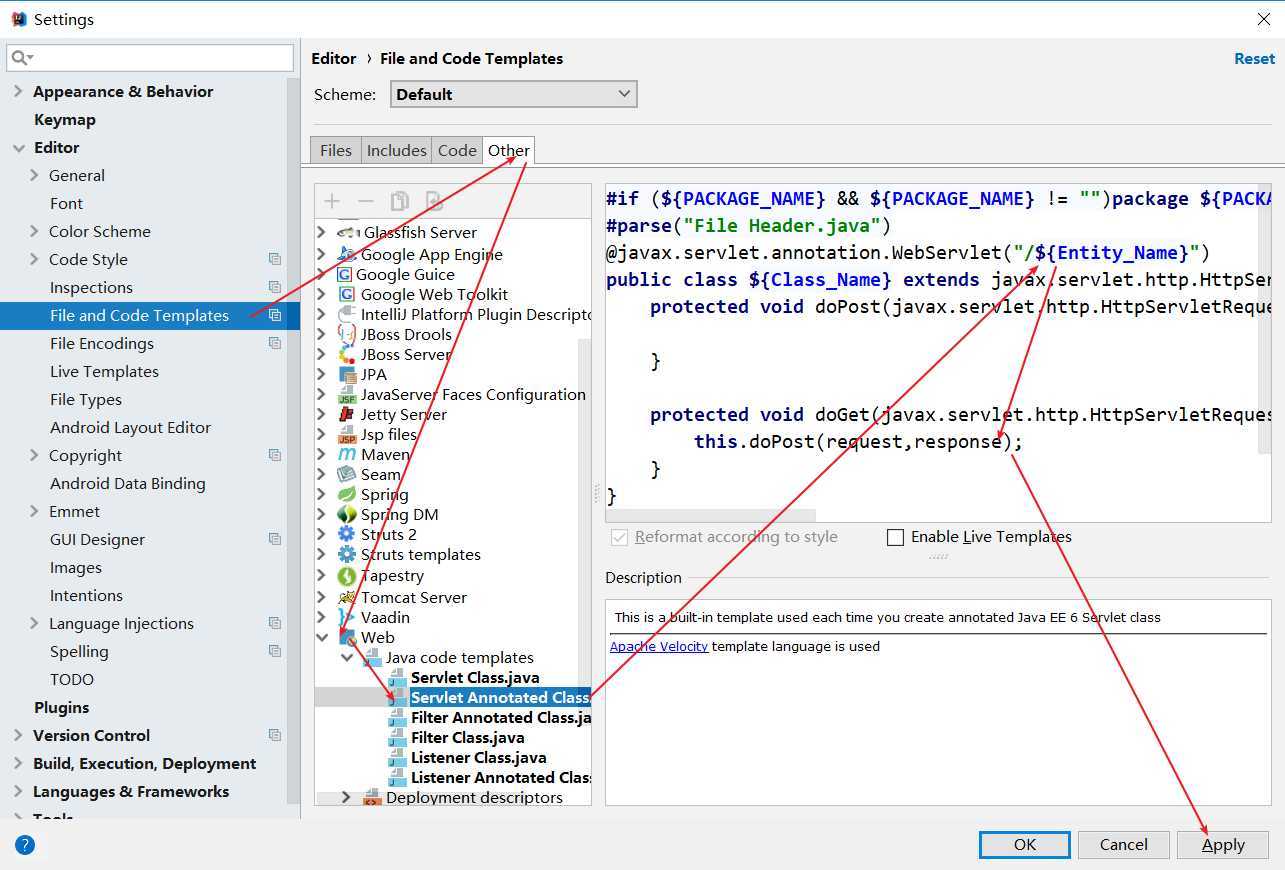Viewport: 1285px width, 870px height.
Task: Select File Types settings
Action: pyautogui.click(x=86, y=399)
